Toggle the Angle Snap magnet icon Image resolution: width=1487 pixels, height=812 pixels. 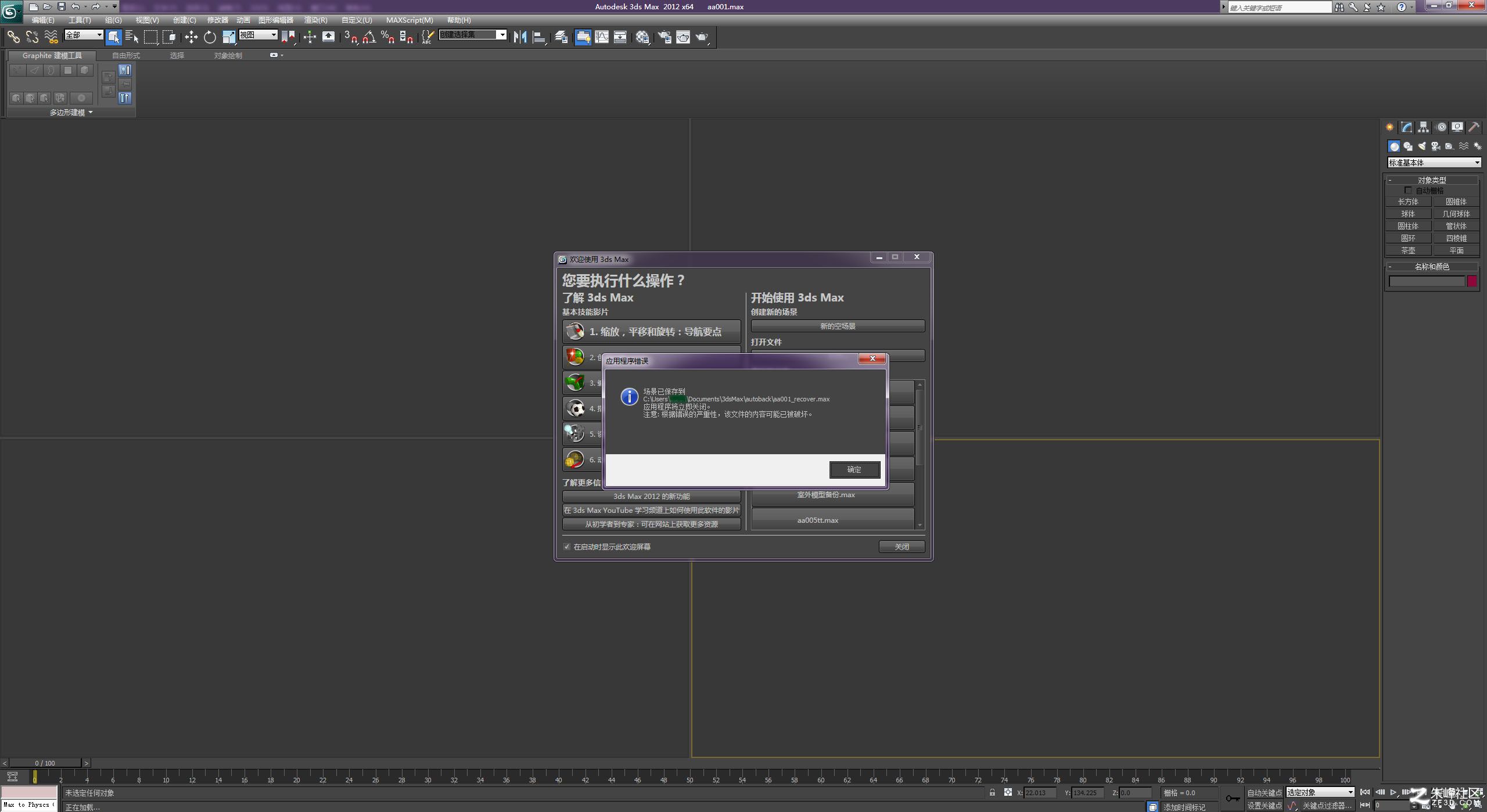tap(369, 37)
